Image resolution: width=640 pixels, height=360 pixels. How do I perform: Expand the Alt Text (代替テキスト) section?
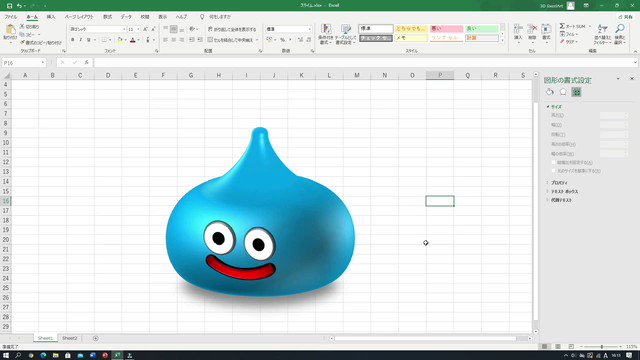tap(548, 200)
